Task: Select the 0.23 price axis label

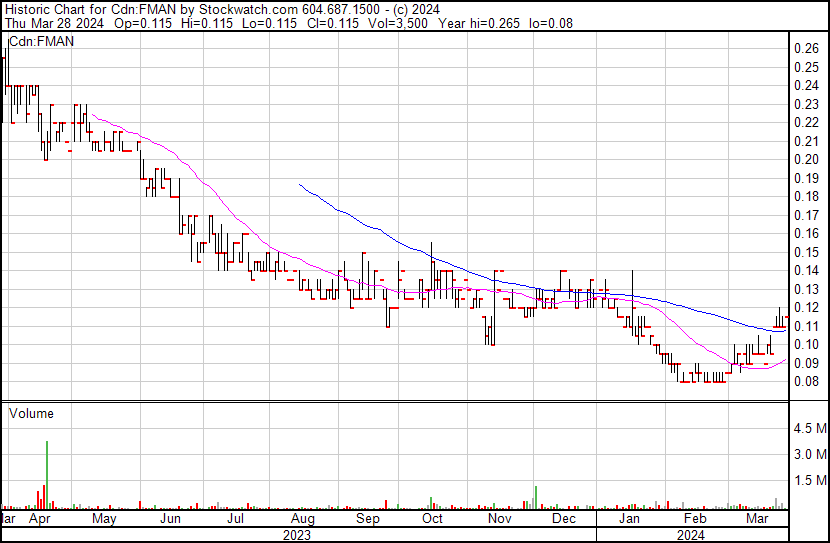Action: click(806, 104)
